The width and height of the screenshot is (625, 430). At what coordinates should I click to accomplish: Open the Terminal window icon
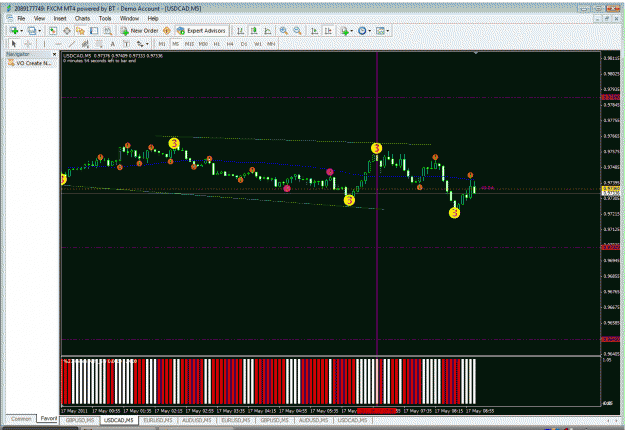coord(94,31)
